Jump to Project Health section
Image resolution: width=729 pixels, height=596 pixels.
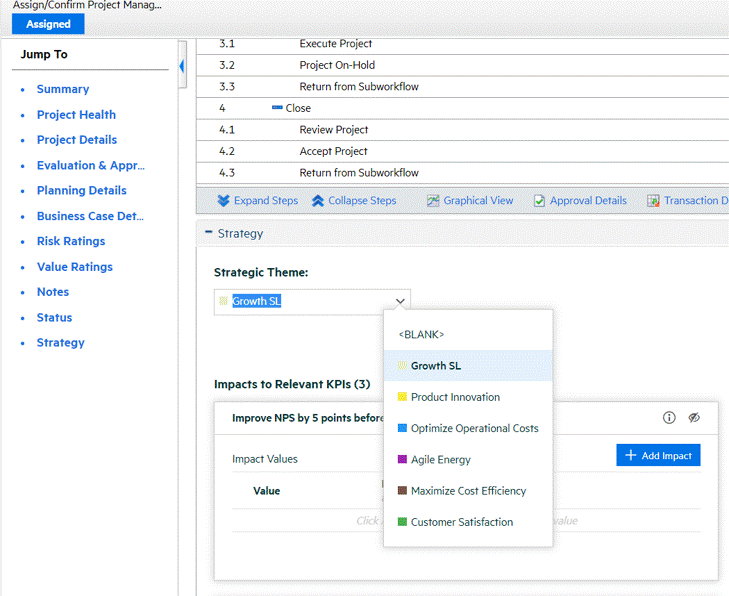pos(76,115)
